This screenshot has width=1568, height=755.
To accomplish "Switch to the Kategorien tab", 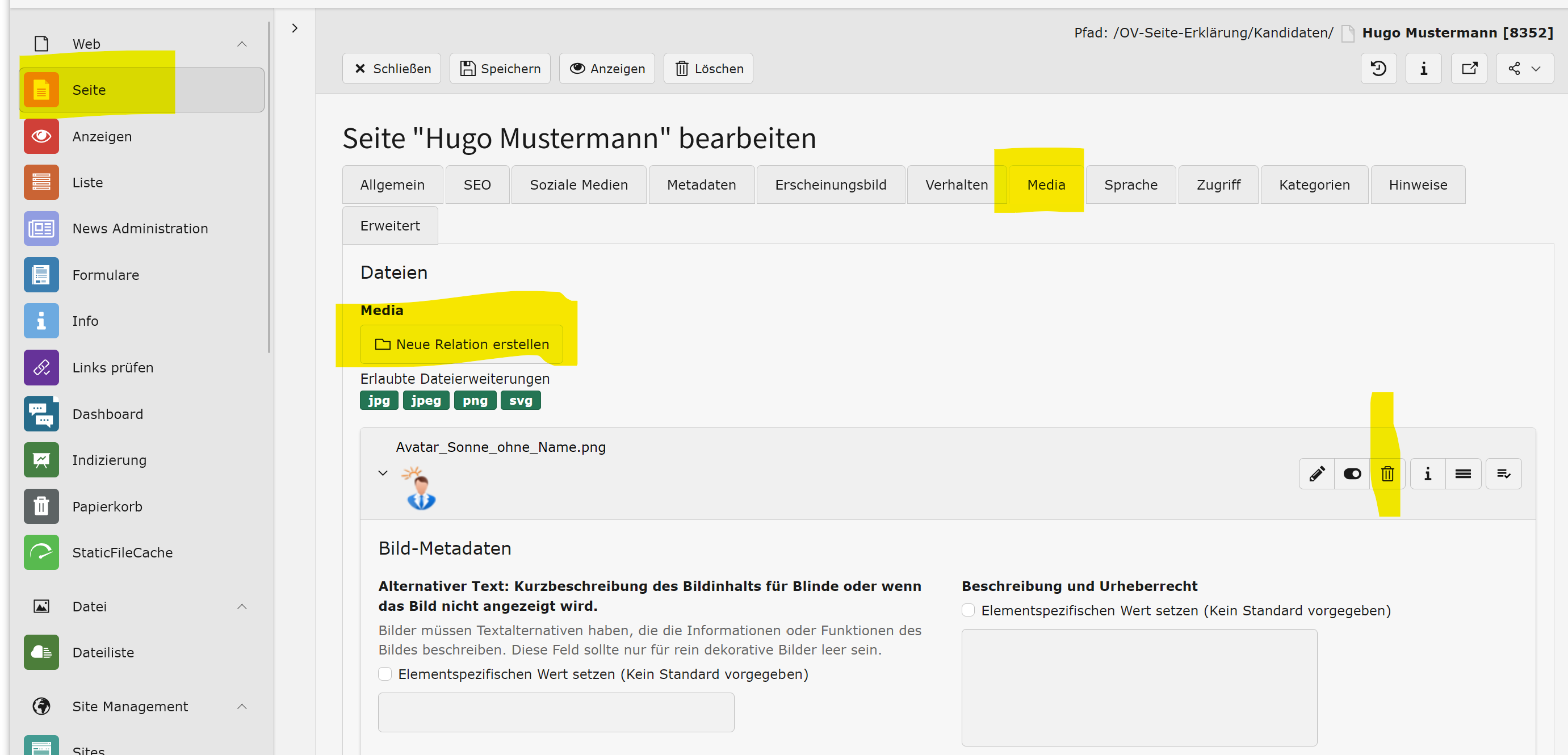I will (x=1315, y=184).
